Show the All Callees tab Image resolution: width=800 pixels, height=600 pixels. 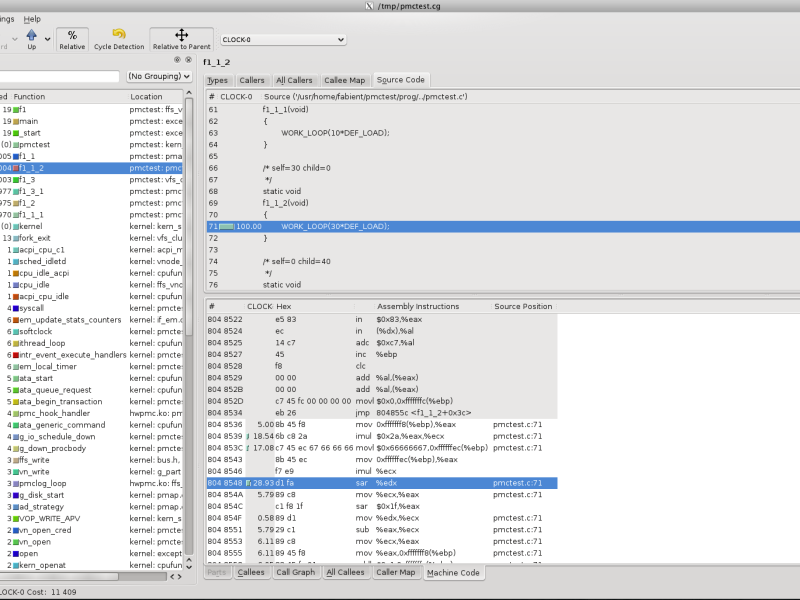tap(345, 572)
